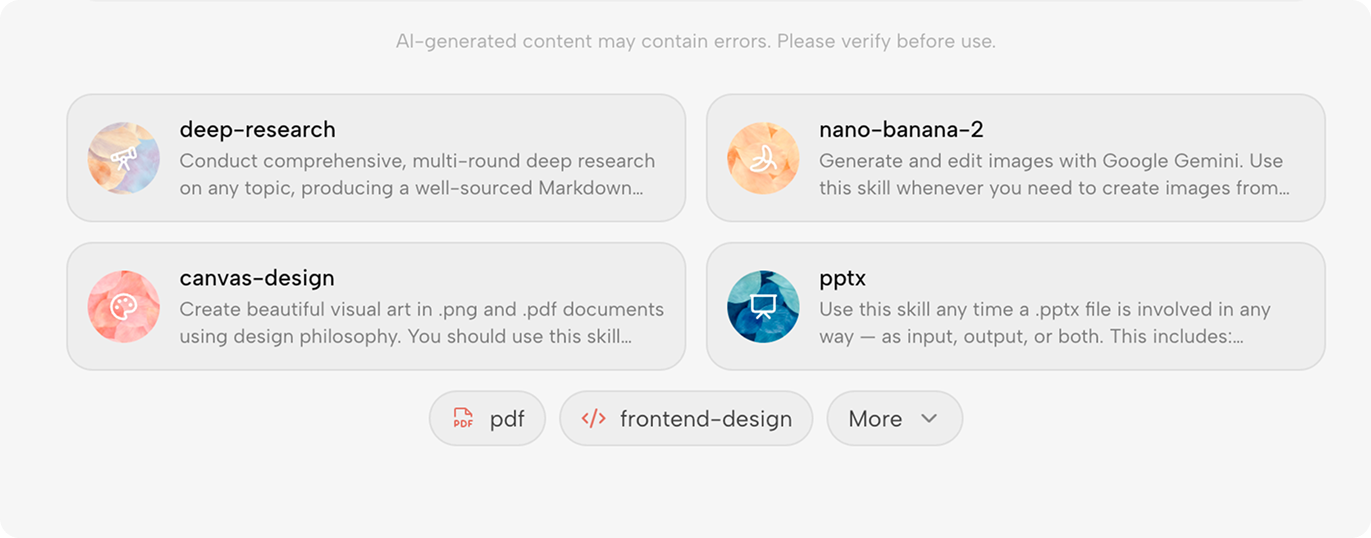This screenshot has height=538, width=1371.
Task: Click the red PDF file icon
Action: 462,419
